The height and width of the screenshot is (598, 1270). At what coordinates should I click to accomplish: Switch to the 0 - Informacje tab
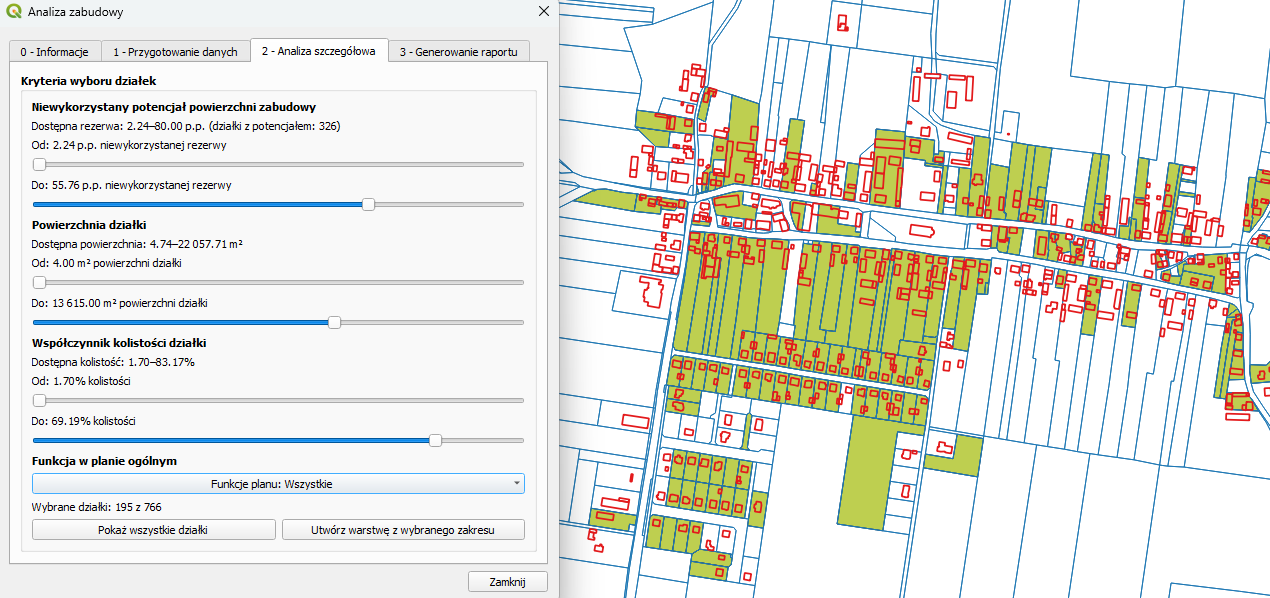[x=54, y=52]
